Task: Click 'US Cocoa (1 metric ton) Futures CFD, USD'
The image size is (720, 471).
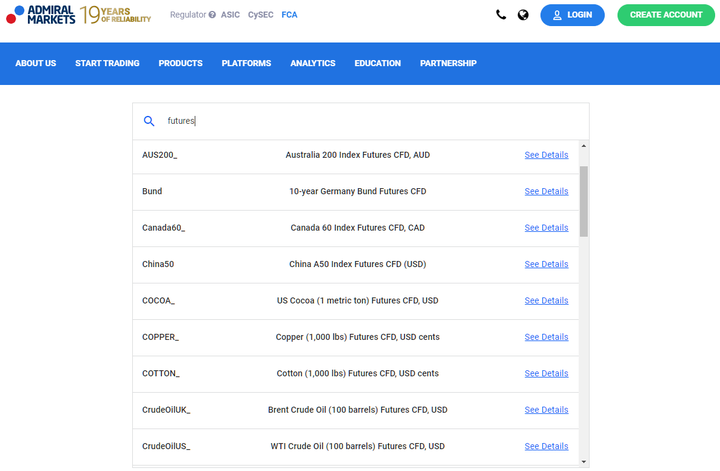Action: click(x=358, y=301)
